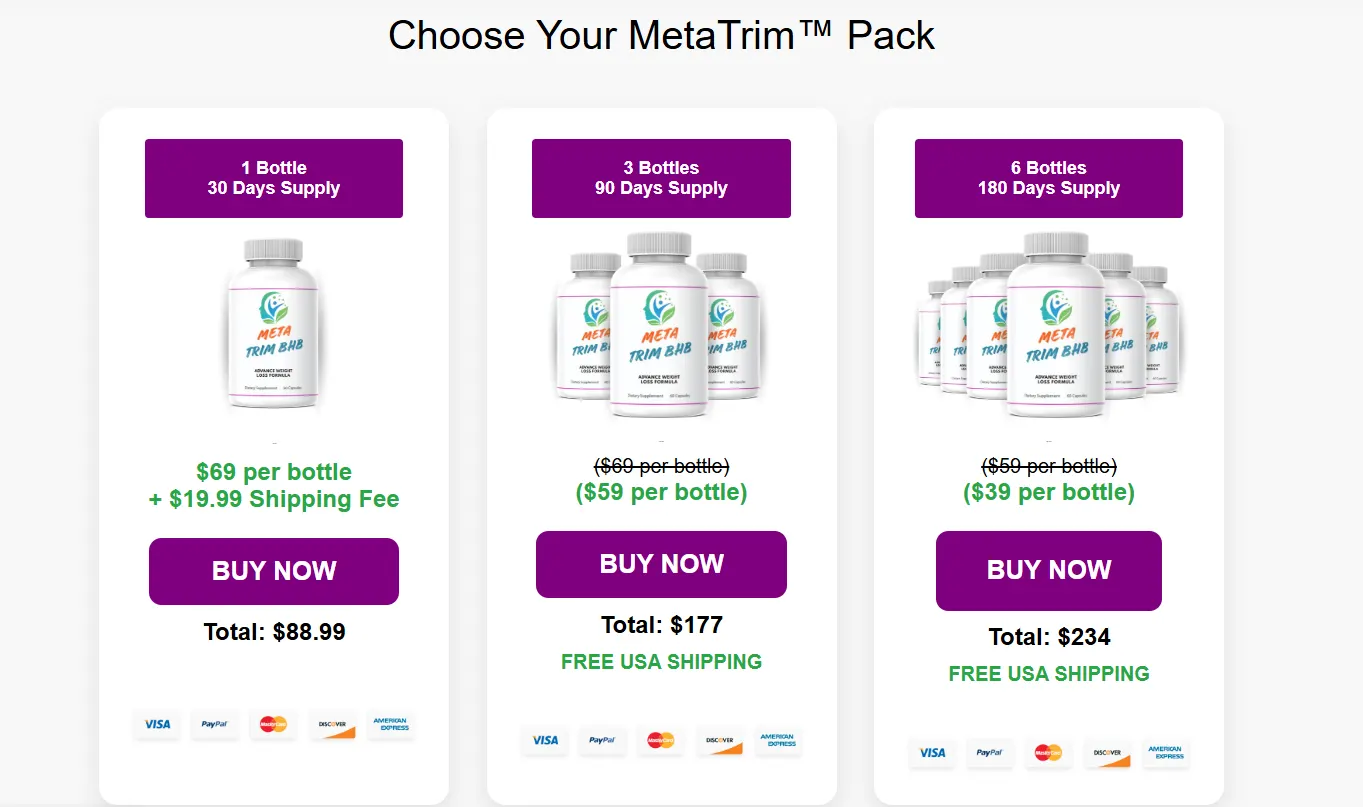Click the single MetaTrim BHB bottle image

273,327
